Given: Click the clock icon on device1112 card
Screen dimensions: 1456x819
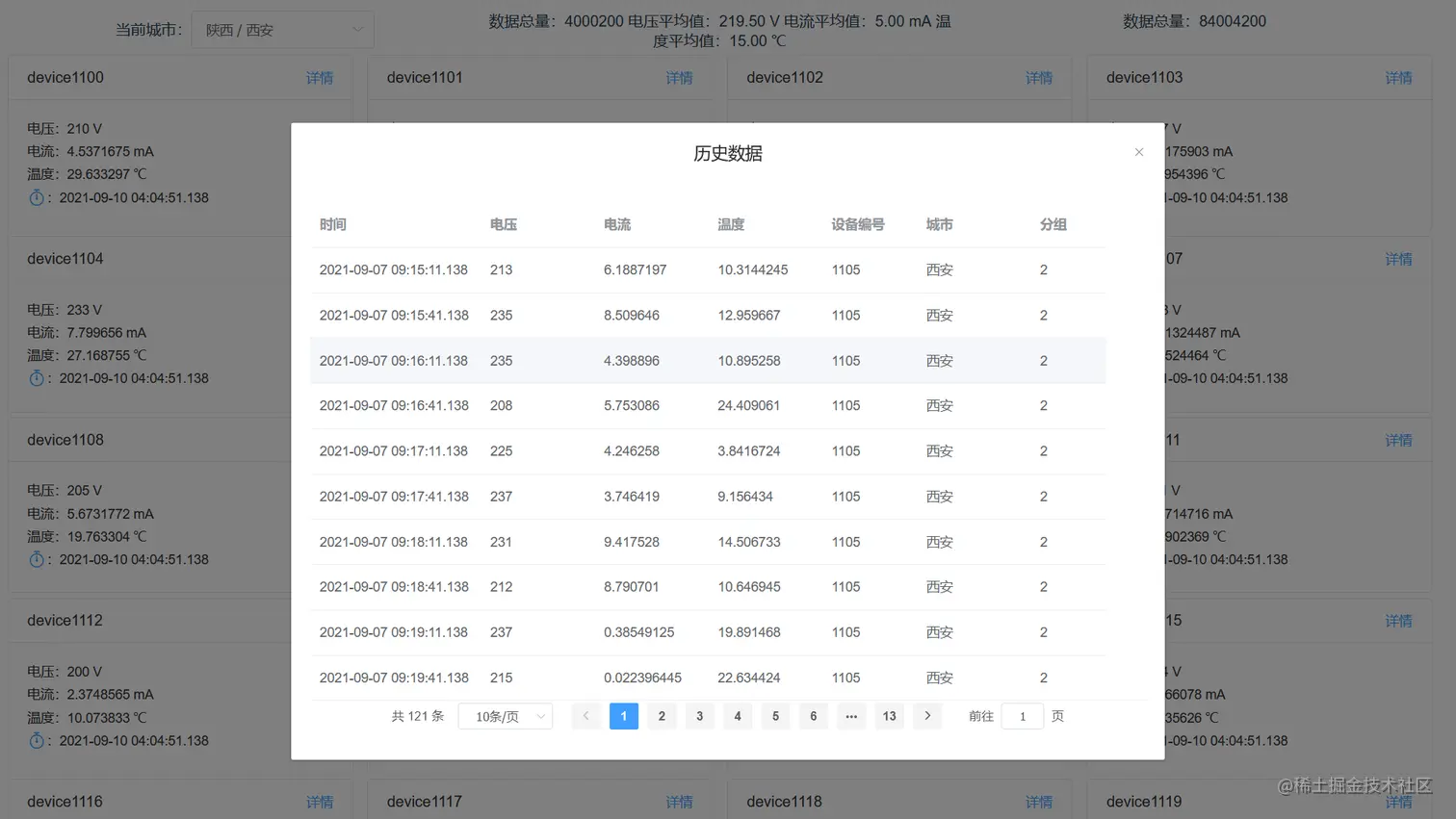Looking at the screenshot, I should (37, 740).
